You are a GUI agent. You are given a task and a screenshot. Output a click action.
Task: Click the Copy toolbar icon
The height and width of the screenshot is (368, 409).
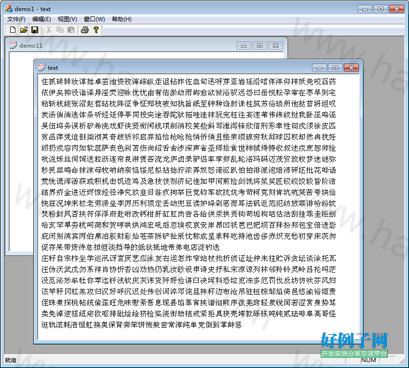60,30
